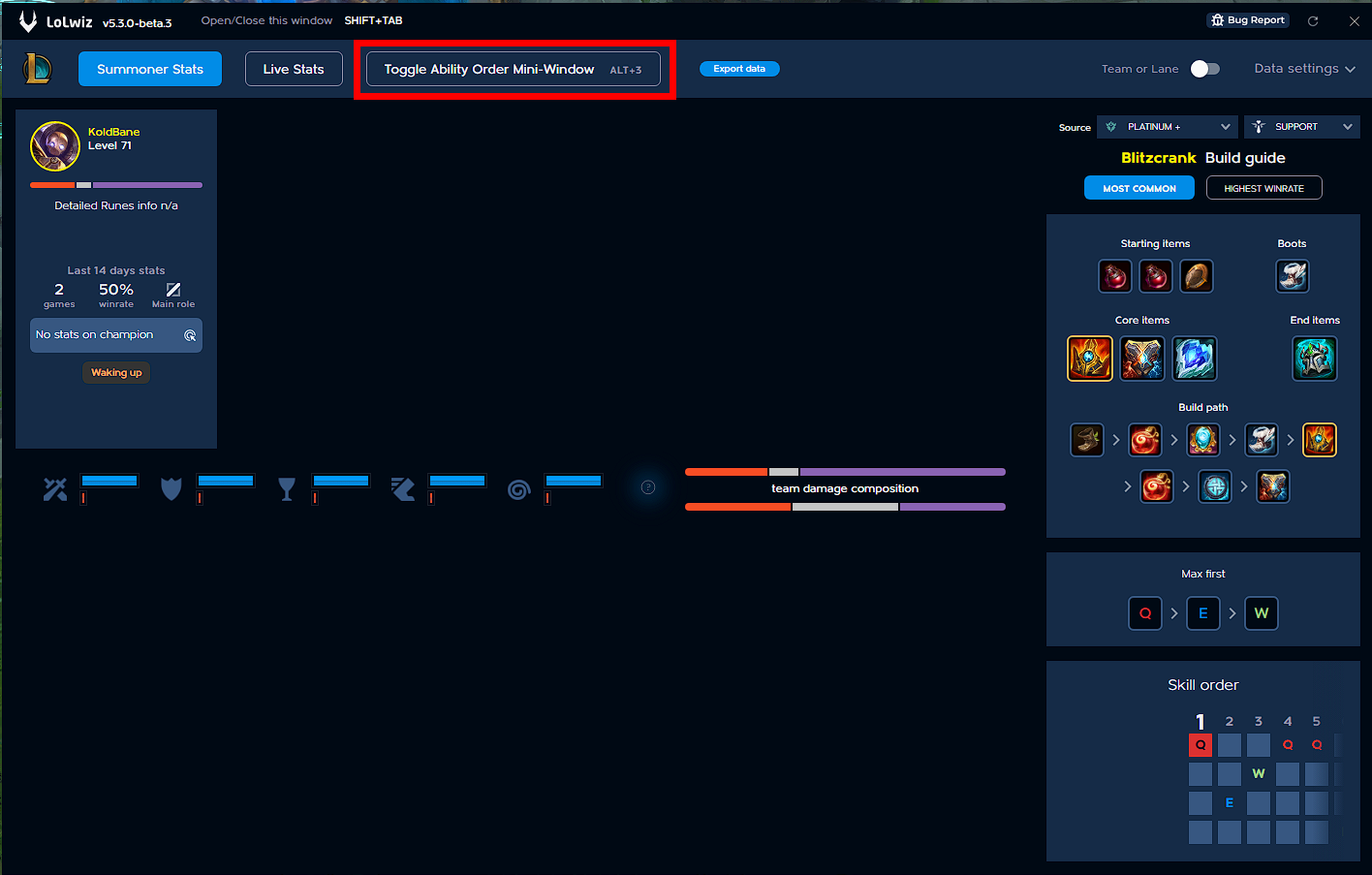Click the white boots in Build path
Screen dimensions: 1372x875
1262,440
